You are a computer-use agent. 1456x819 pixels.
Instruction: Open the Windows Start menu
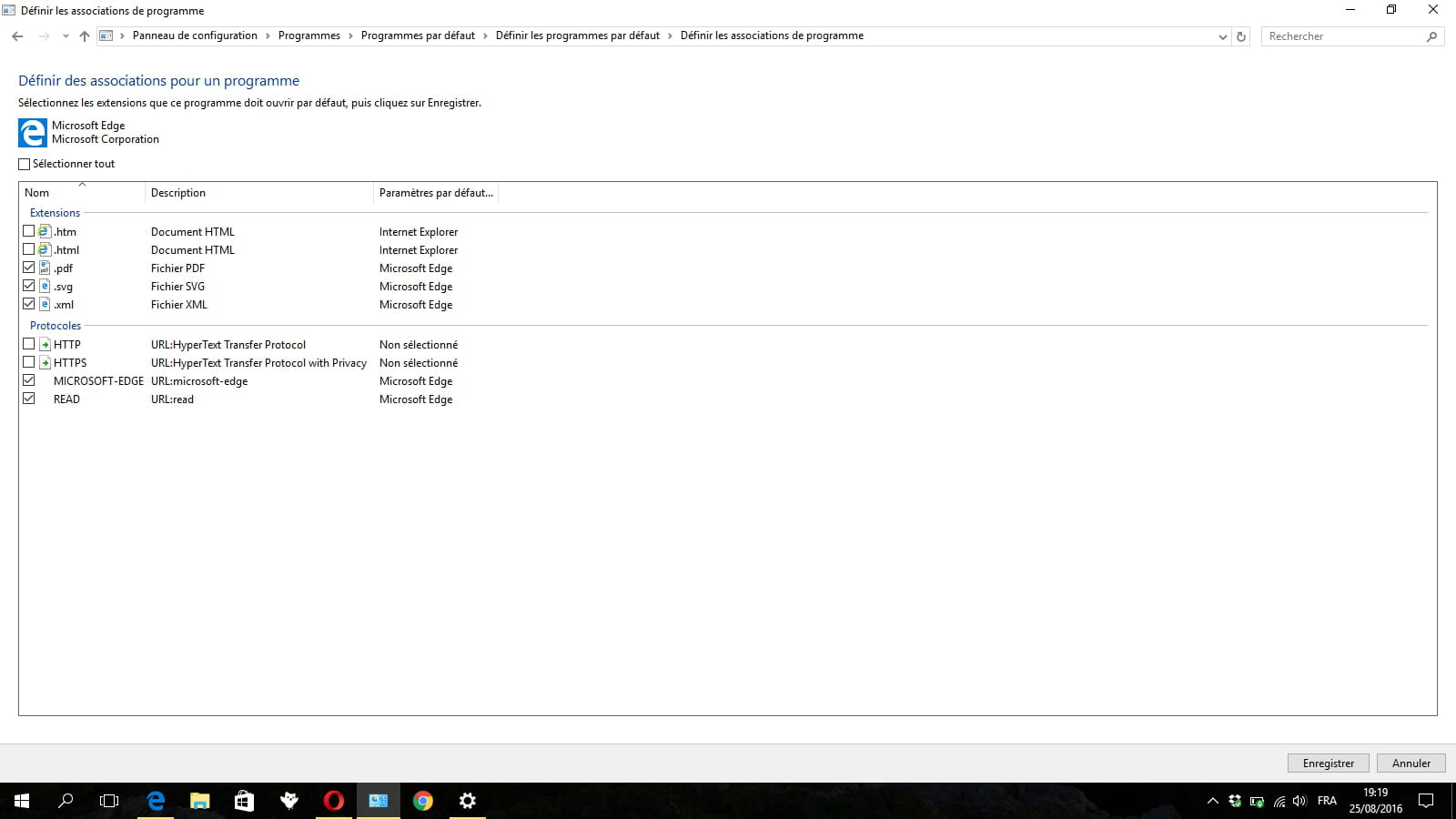point(22,801)
